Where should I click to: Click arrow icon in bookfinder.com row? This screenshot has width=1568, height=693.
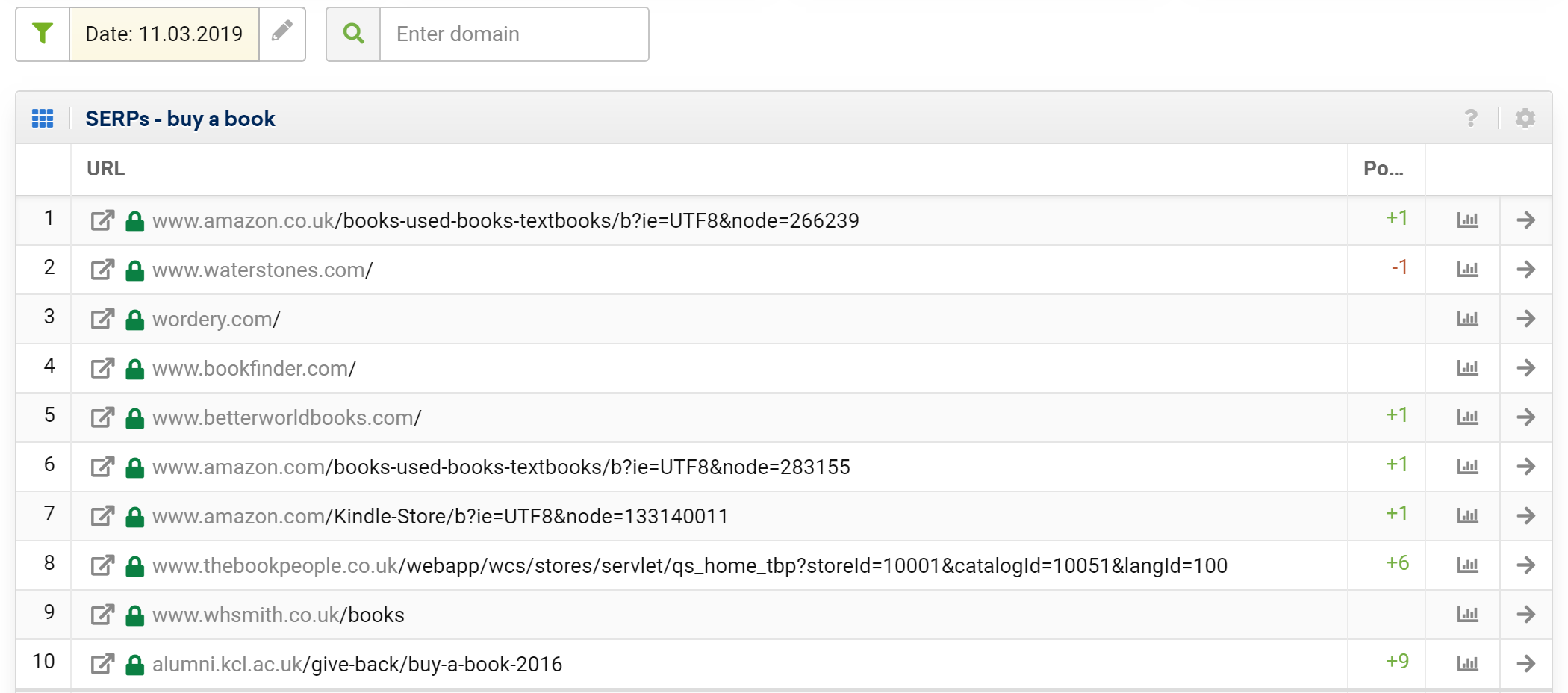[1526, 368]
